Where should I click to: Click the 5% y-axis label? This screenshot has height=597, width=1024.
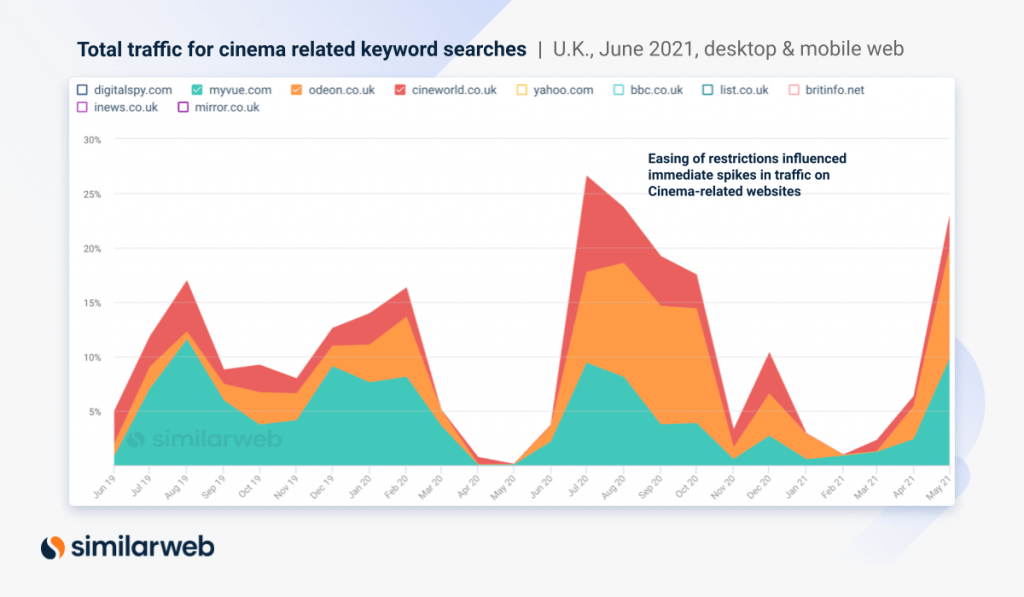[95, 412]
